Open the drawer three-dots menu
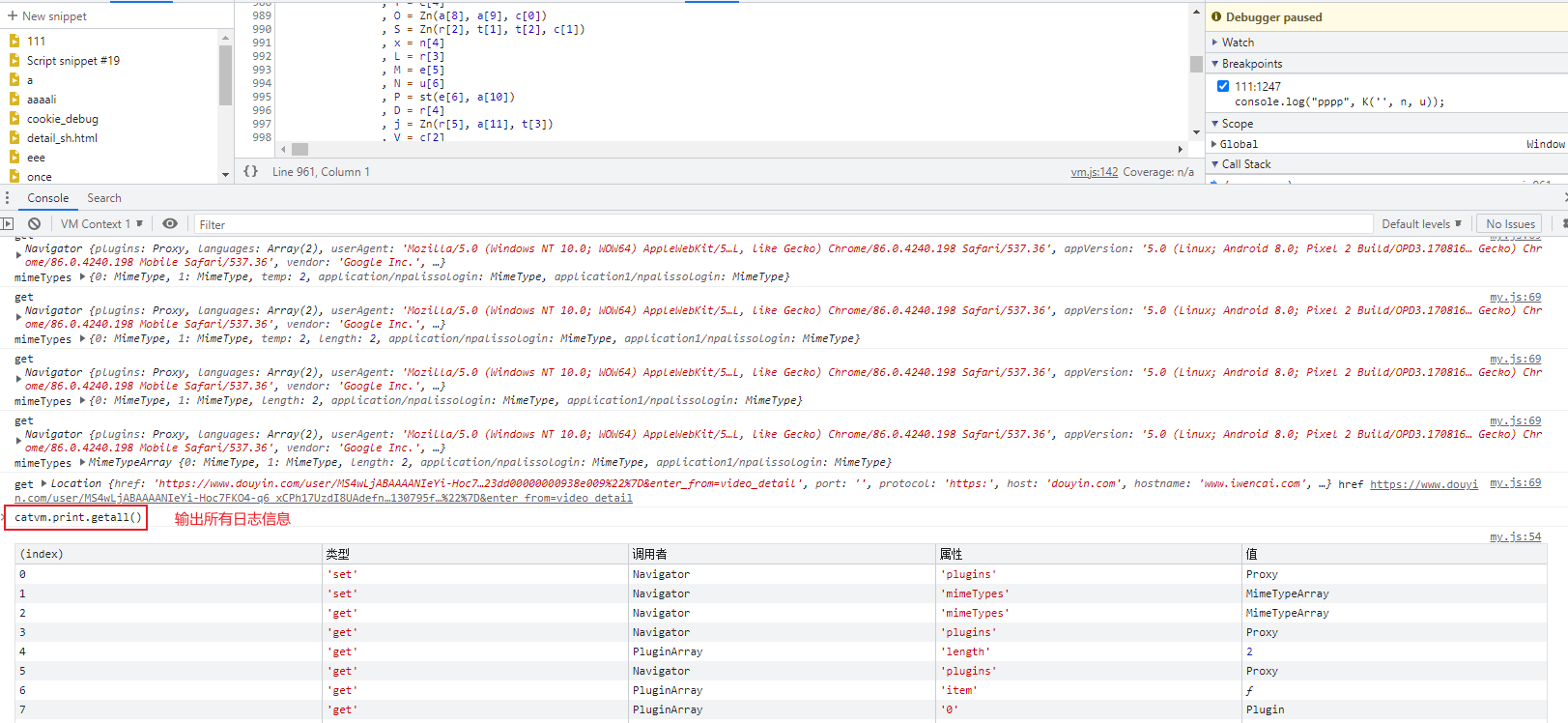The image size is (1568, 723). click(8, 198)
